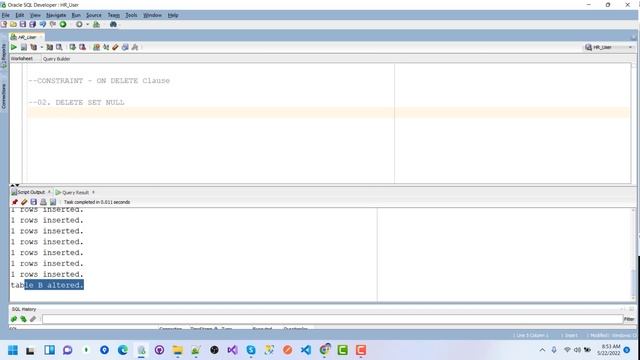
Task: Click the Clear history eraser in SQL History
Action: 33,319
